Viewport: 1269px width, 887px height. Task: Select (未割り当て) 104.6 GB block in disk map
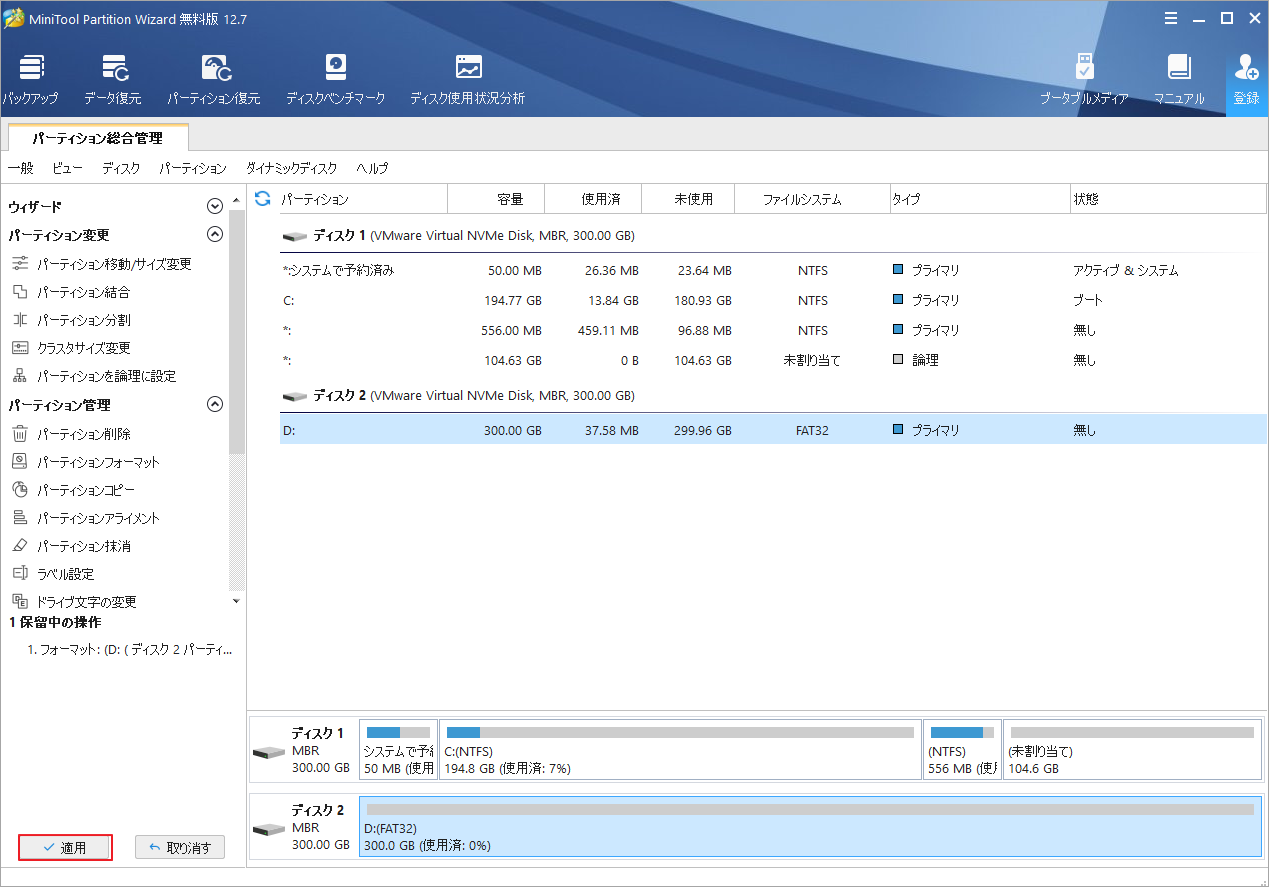coord(1132,749)
